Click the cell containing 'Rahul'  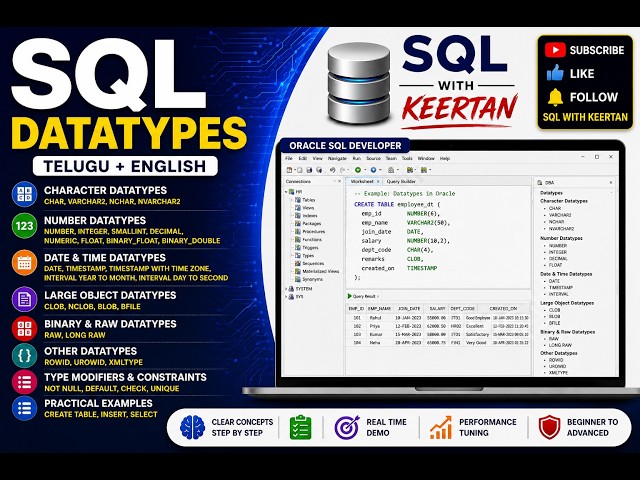point(379,318)
